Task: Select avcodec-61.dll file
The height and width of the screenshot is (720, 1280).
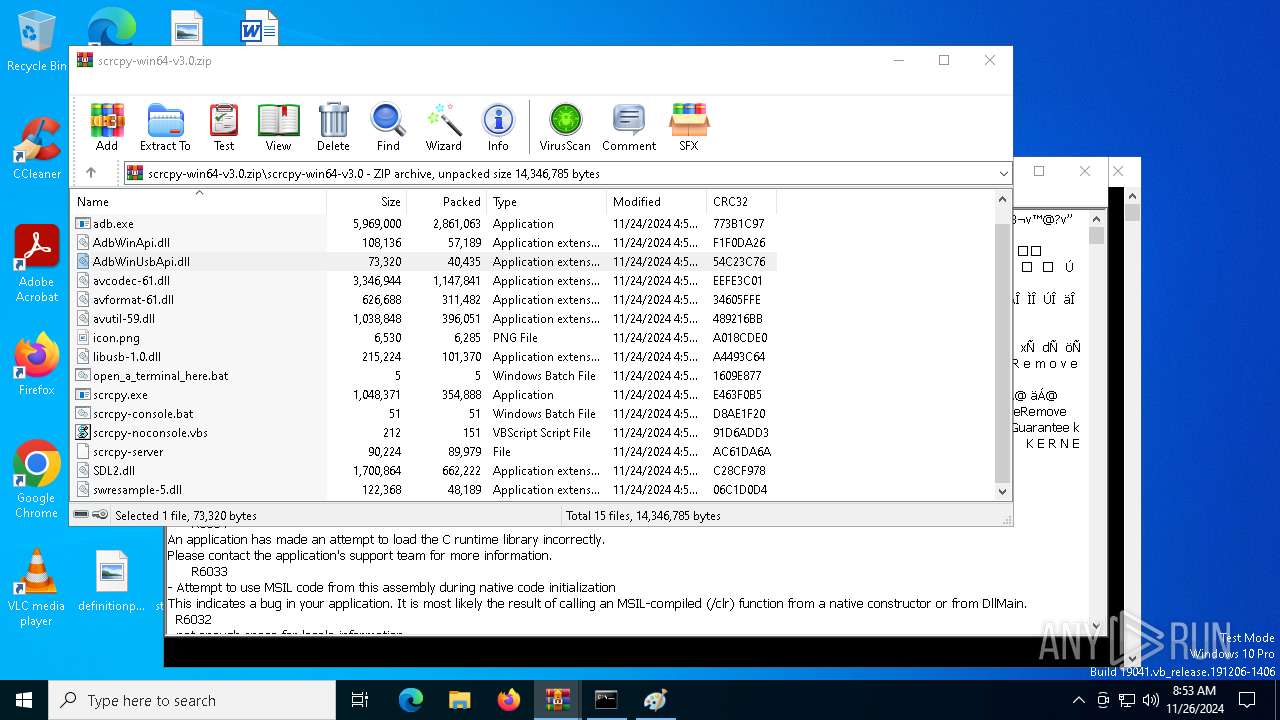Action: tap(424, 281)
